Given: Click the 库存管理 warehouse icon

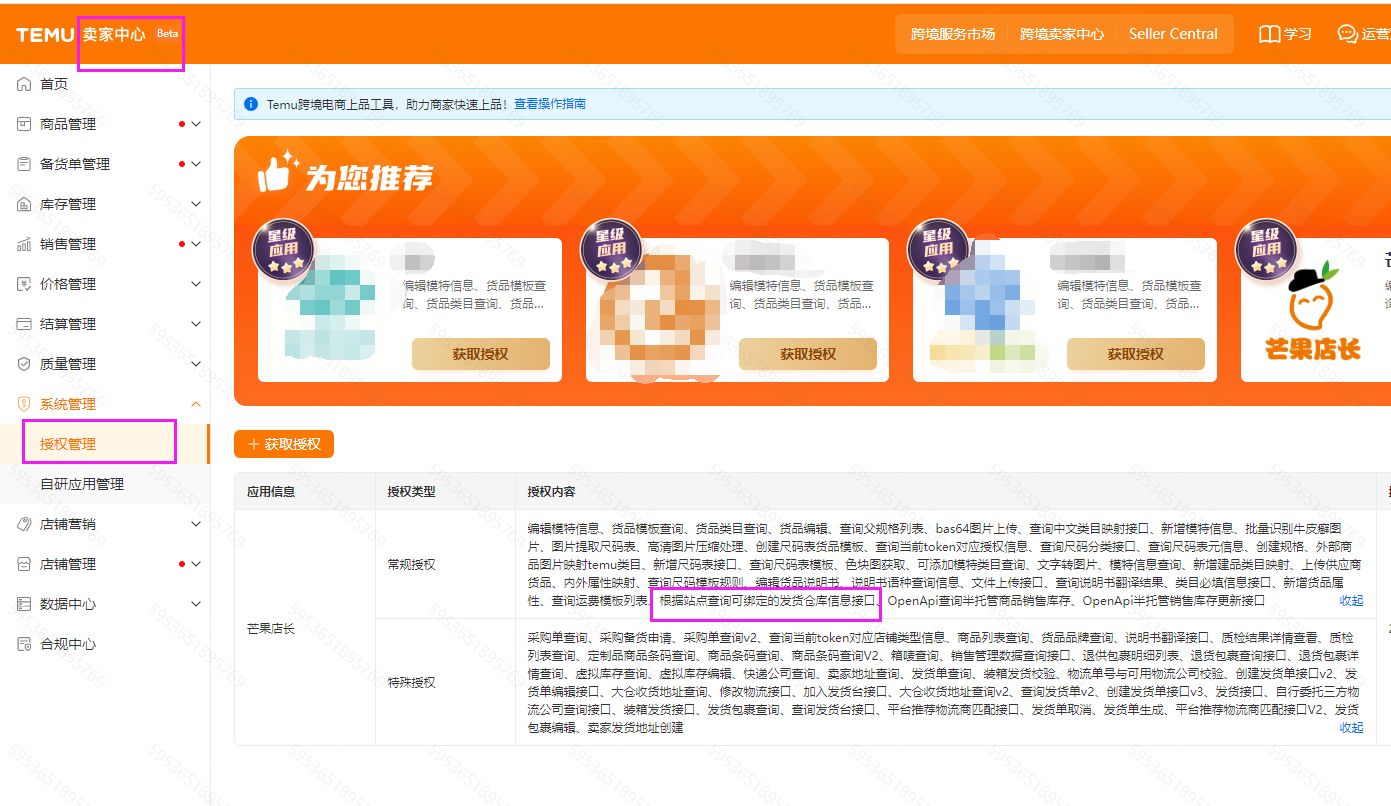Looking at the screenshot, I should pos(24,204).
